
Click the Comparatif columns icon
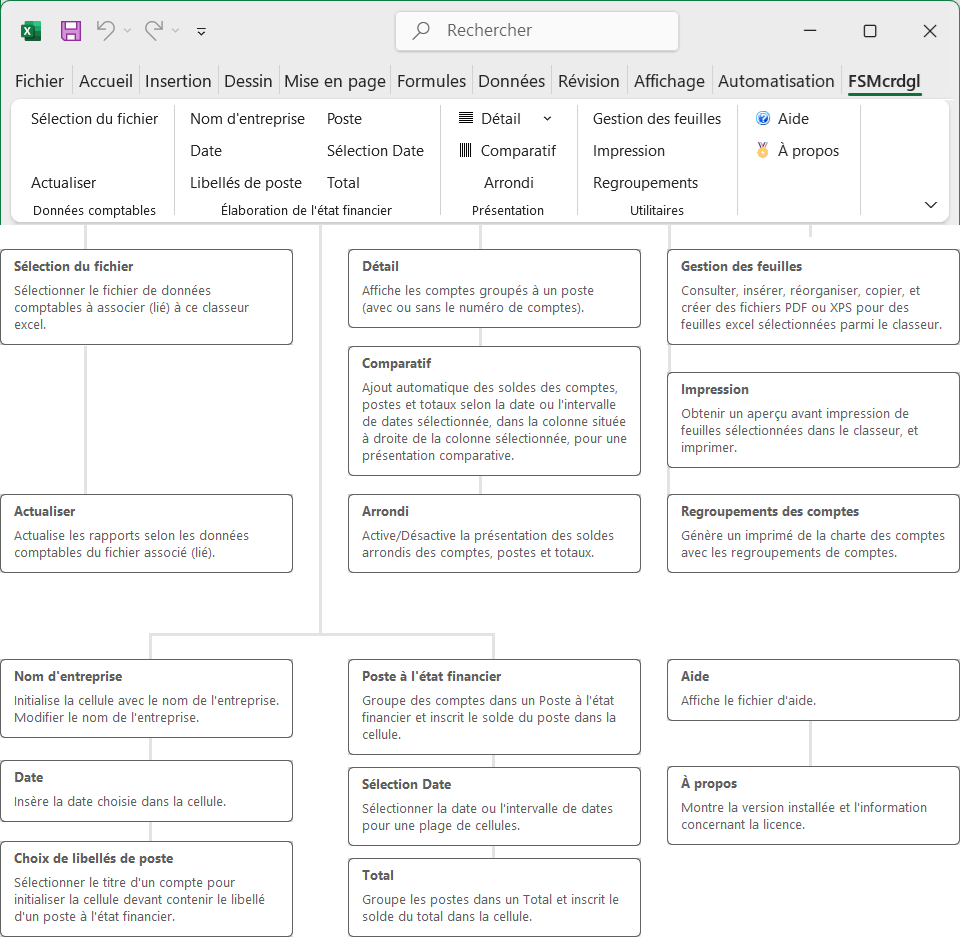pos(466,151)
